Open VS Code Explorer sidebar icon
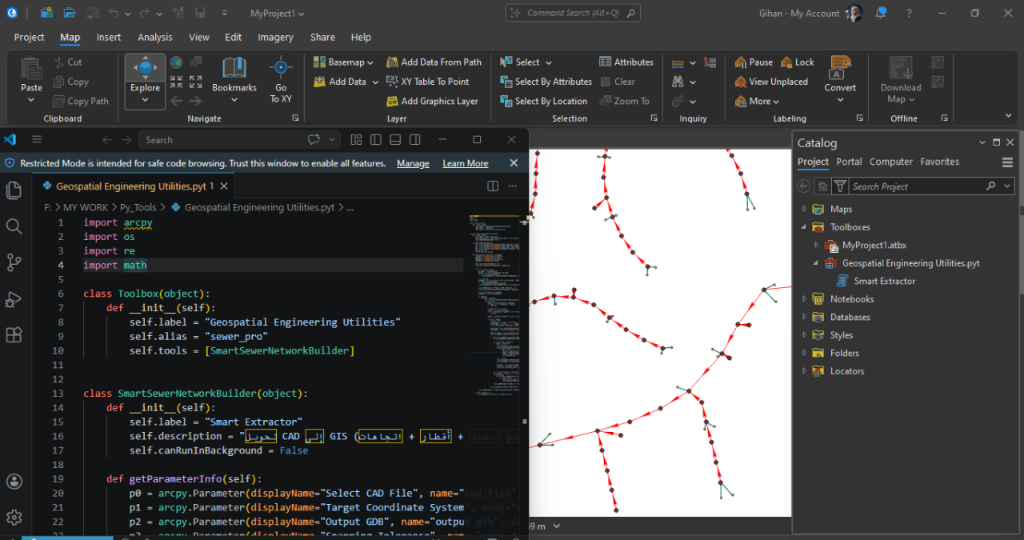 pyautogui.click(x=14, y=191)
